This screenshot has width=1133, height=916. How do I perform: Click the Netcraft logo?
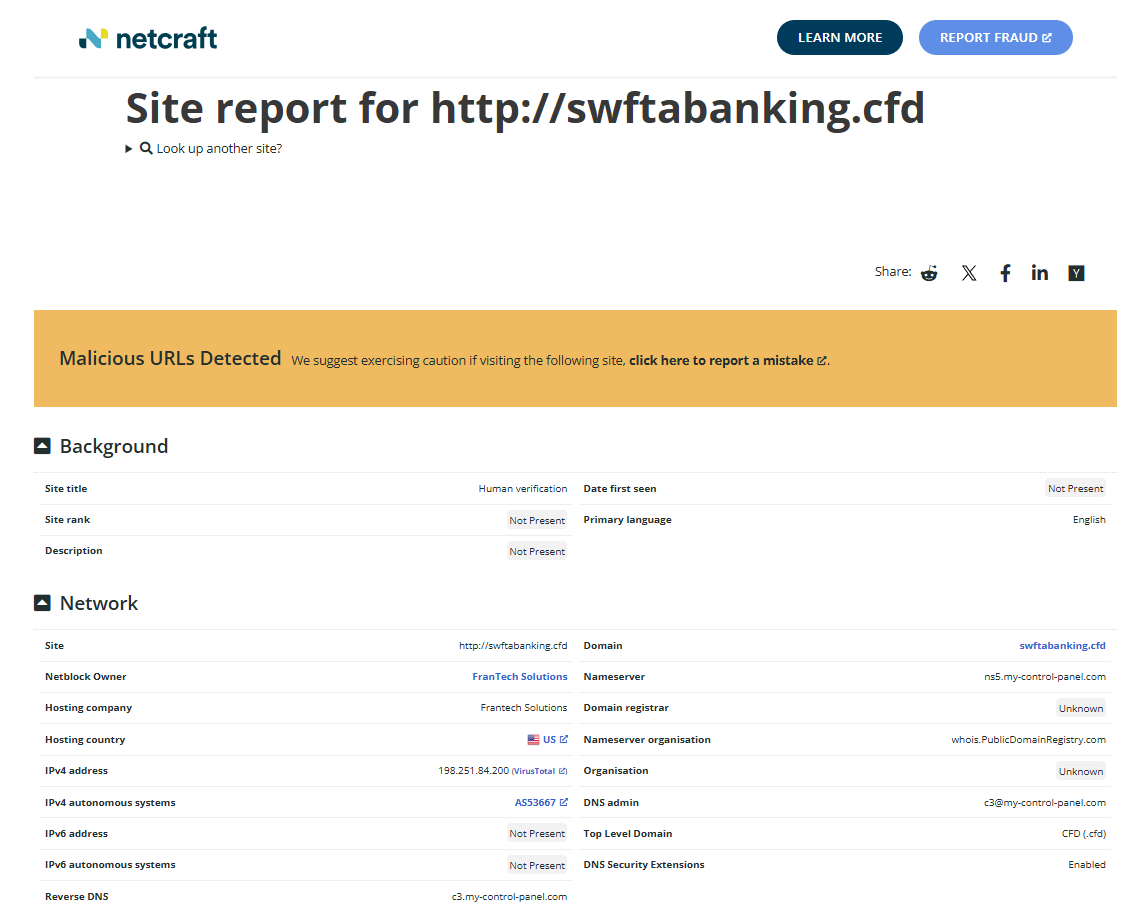point(148,38)
